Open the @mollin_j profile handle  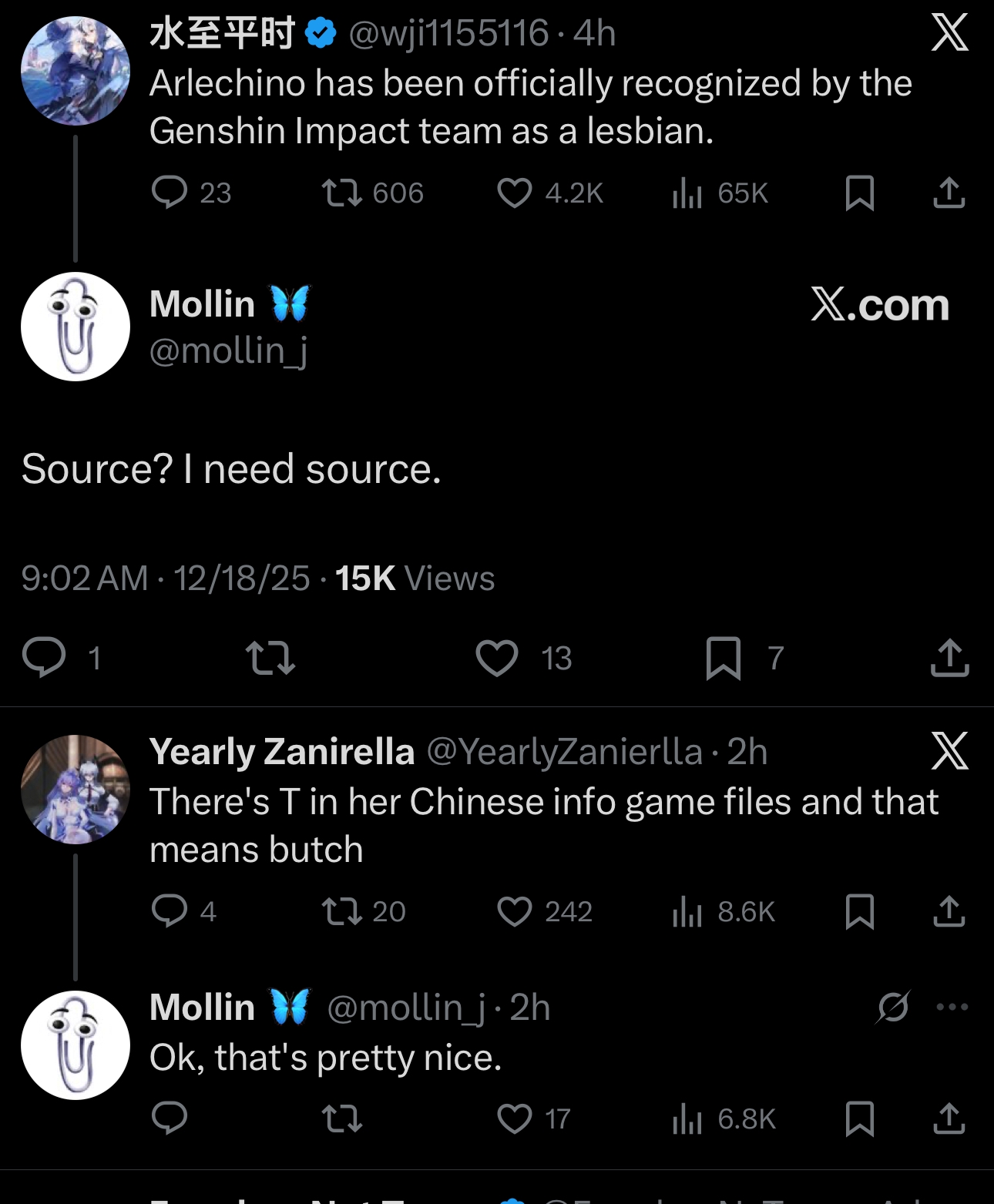tap(228, 351)
